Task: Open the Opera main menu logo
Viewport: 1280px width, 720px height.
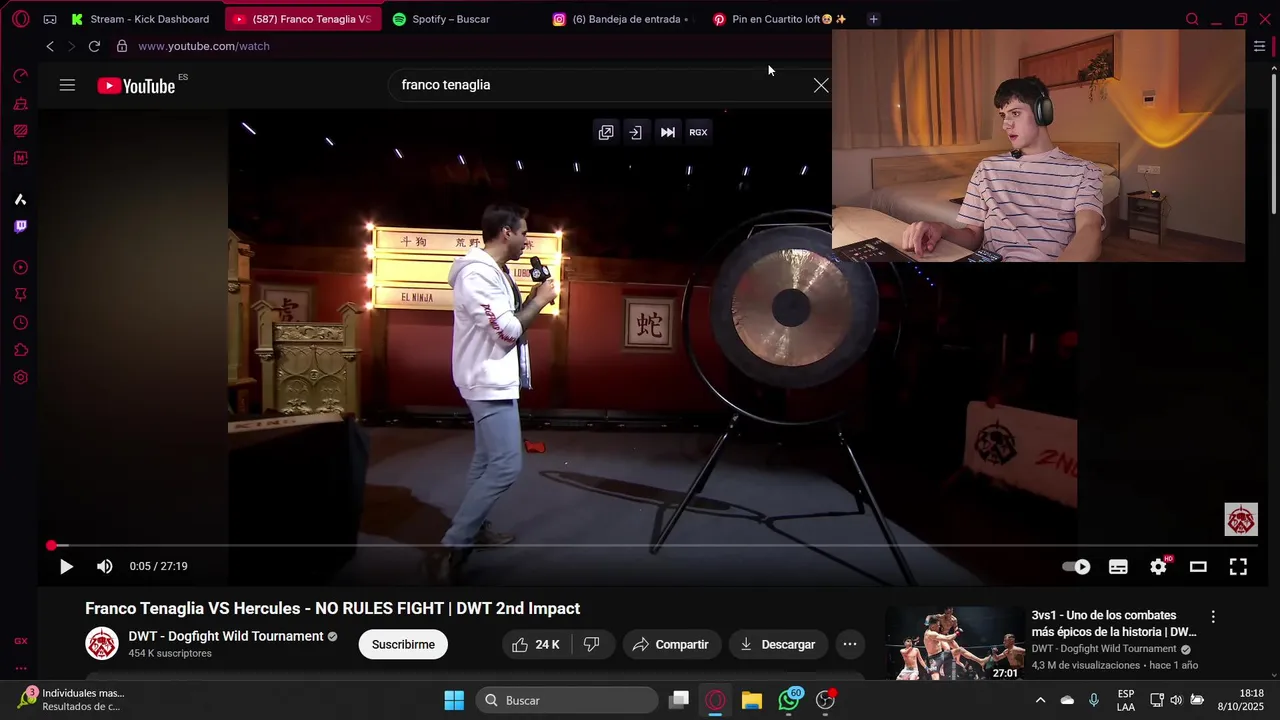Action: click(20, 19)
